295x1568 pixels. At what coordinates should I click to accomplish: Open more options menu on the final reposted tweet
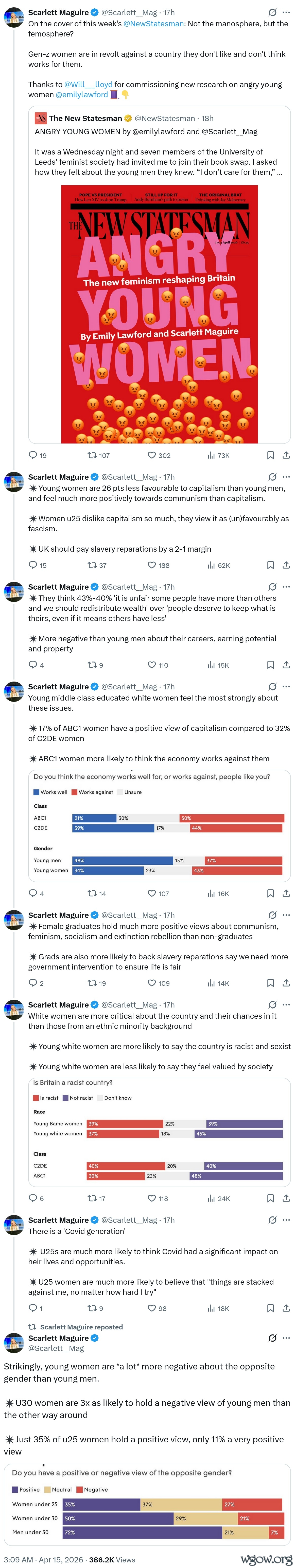pyautogui.click(x=286, y=1339)
